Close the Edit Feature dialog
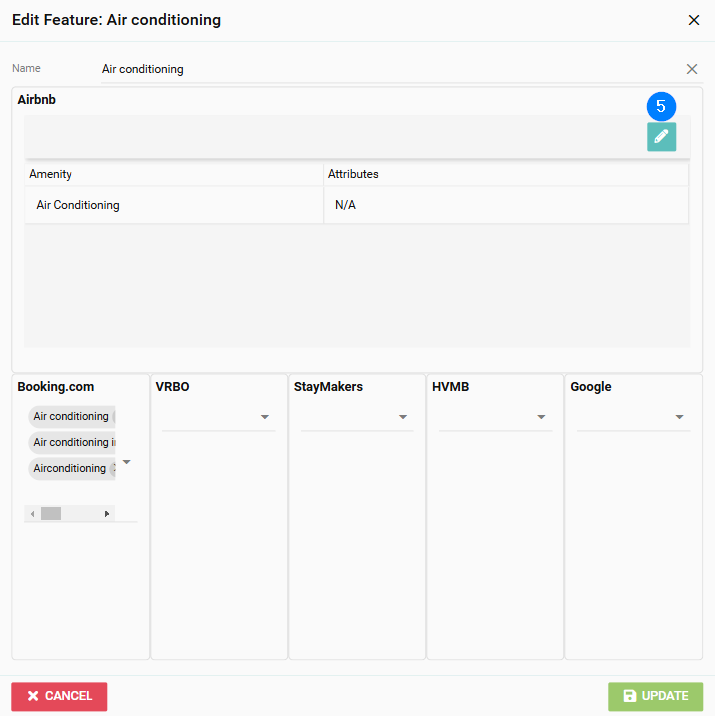This screenshot has height=716, width=715. coord(694,20)
